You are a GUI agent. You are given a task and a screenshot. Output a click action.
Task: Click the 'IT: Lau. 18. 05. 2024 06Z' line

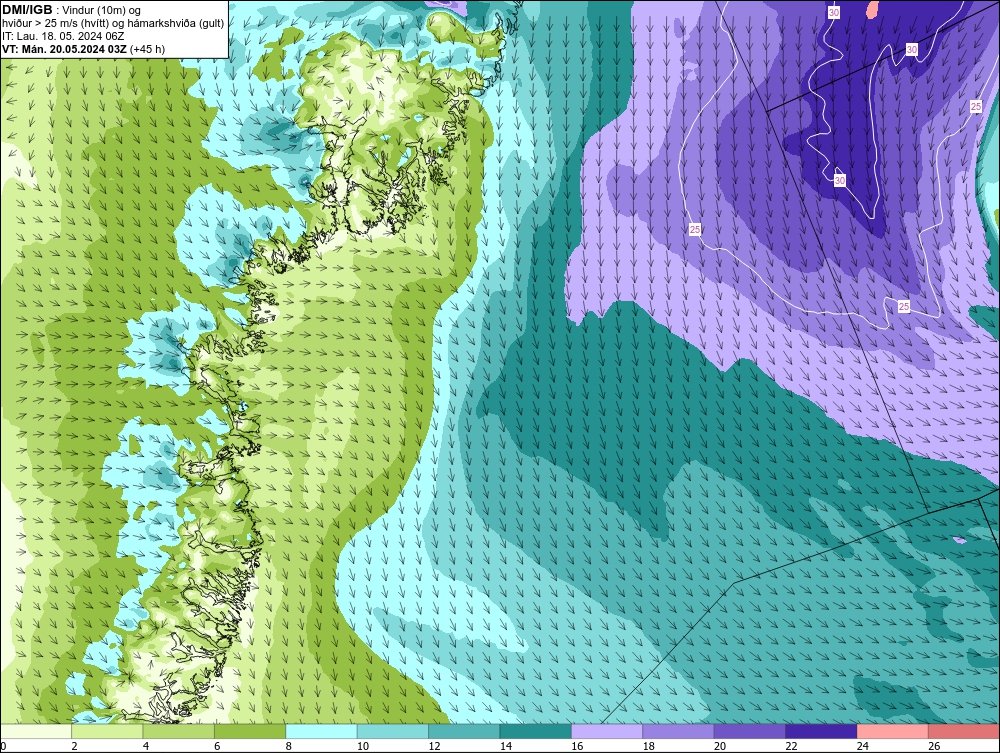[x=63, y=36]
